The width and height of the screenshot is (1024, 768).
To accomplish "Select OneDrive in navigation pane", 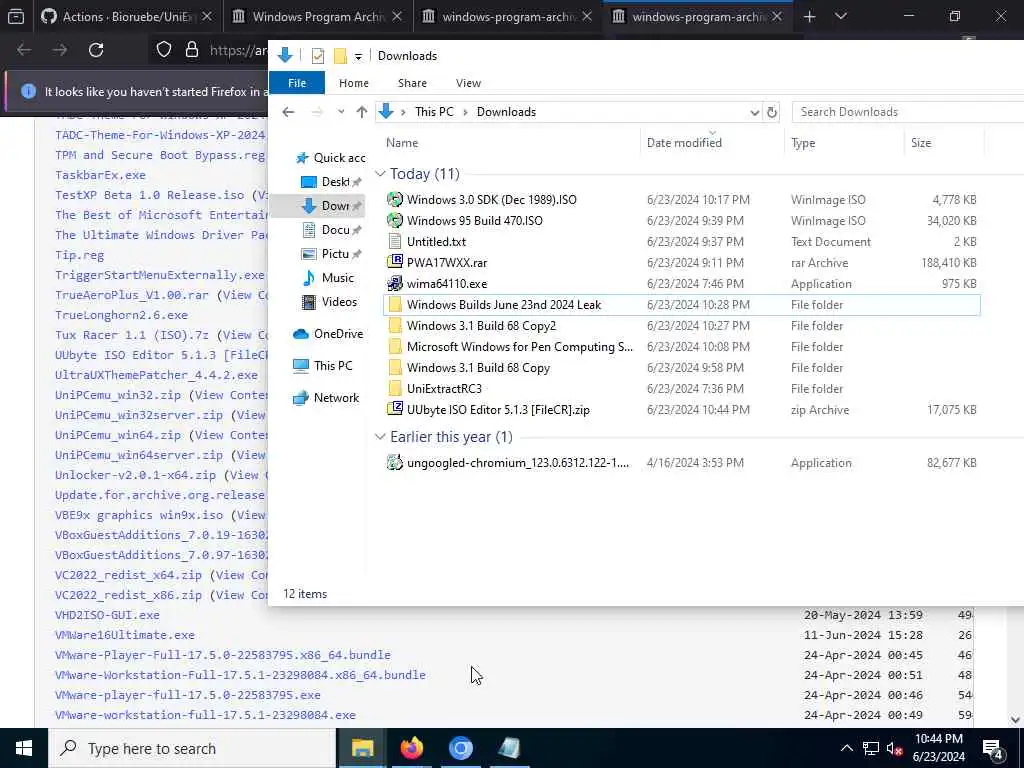I will click(x=328, y=334).
